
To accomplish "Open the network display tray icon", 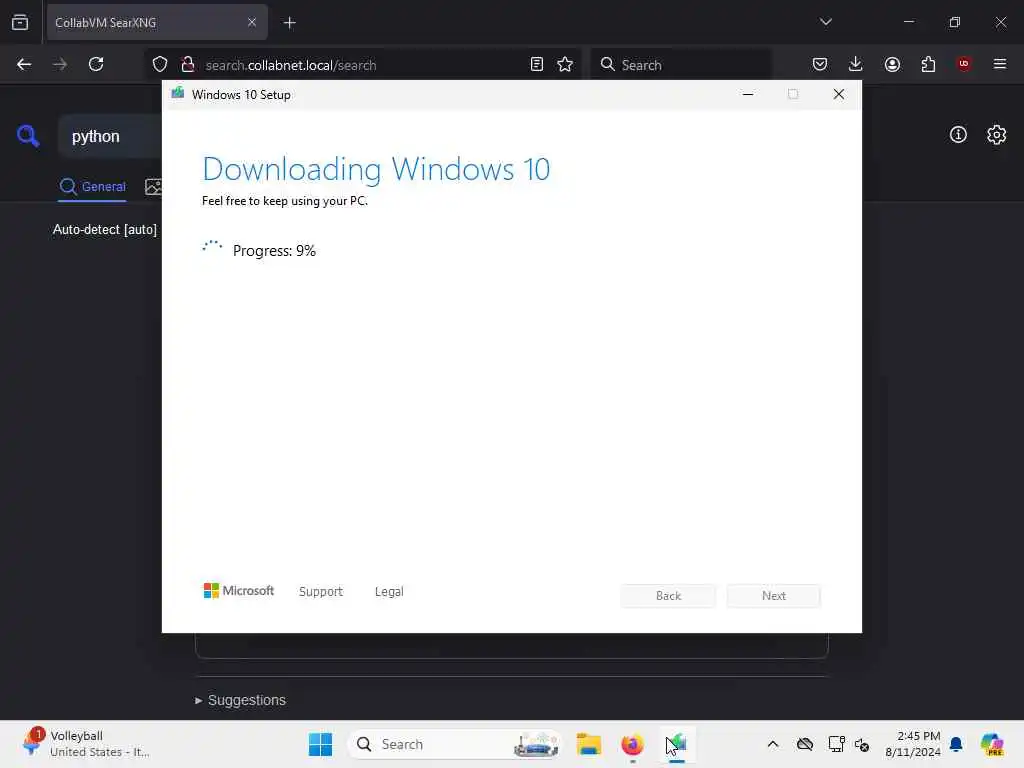I will coord(836,744).
